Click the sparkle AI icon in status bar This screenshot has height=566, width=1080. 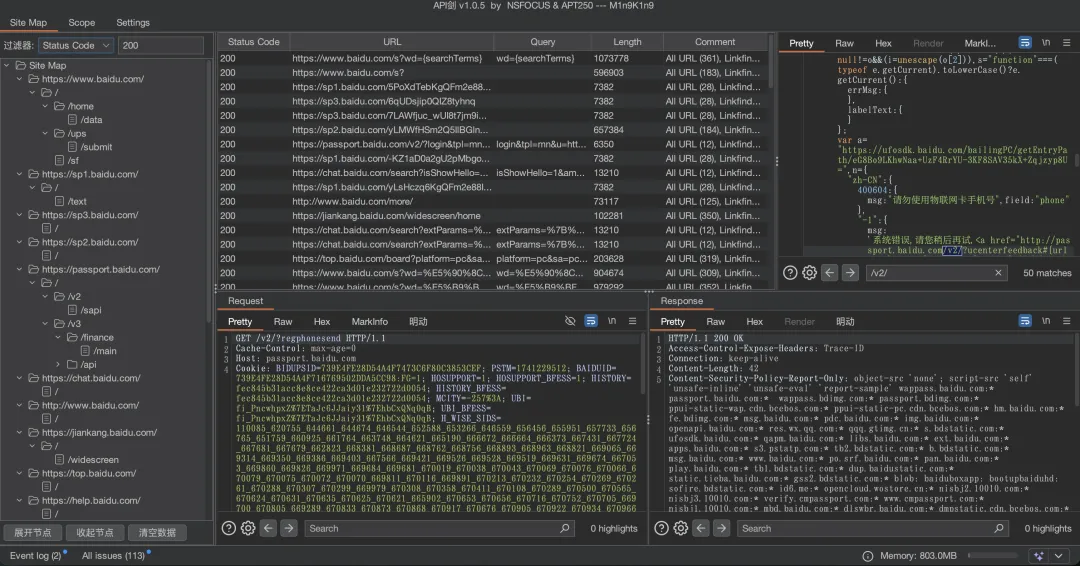pos(1039,556)
